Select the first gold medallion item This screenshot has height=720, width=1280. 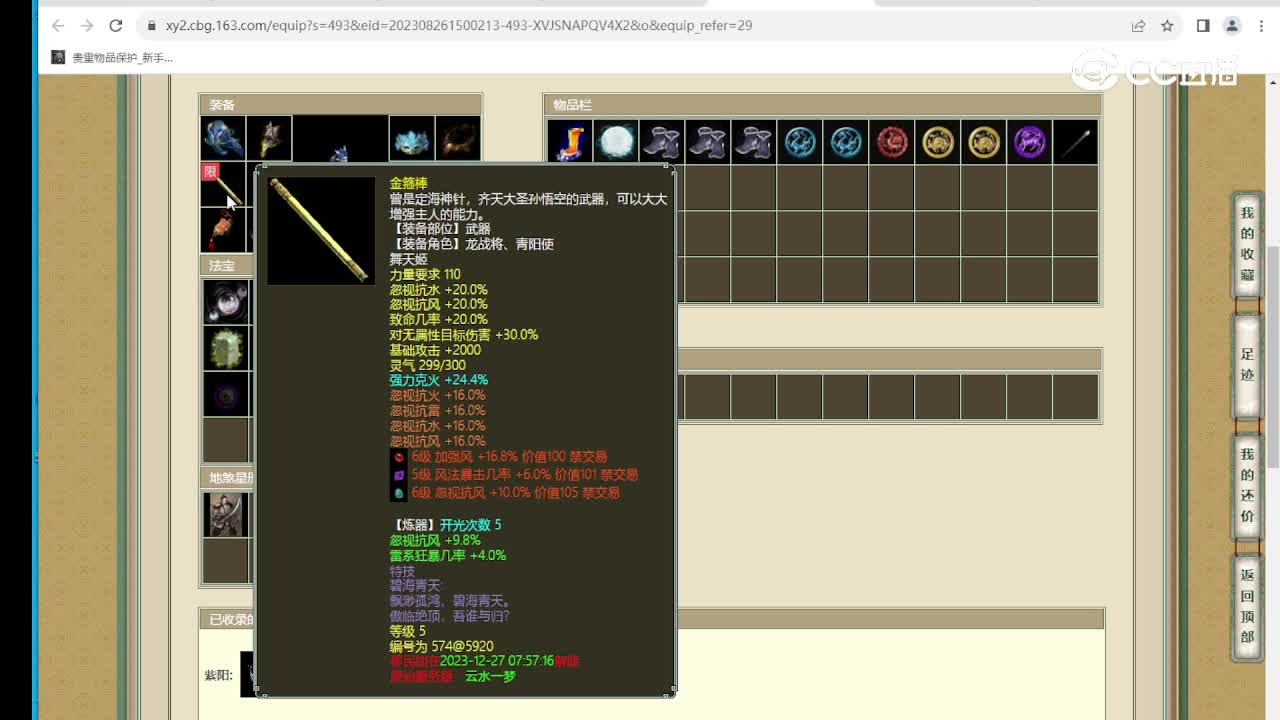(x=938, y=142)
